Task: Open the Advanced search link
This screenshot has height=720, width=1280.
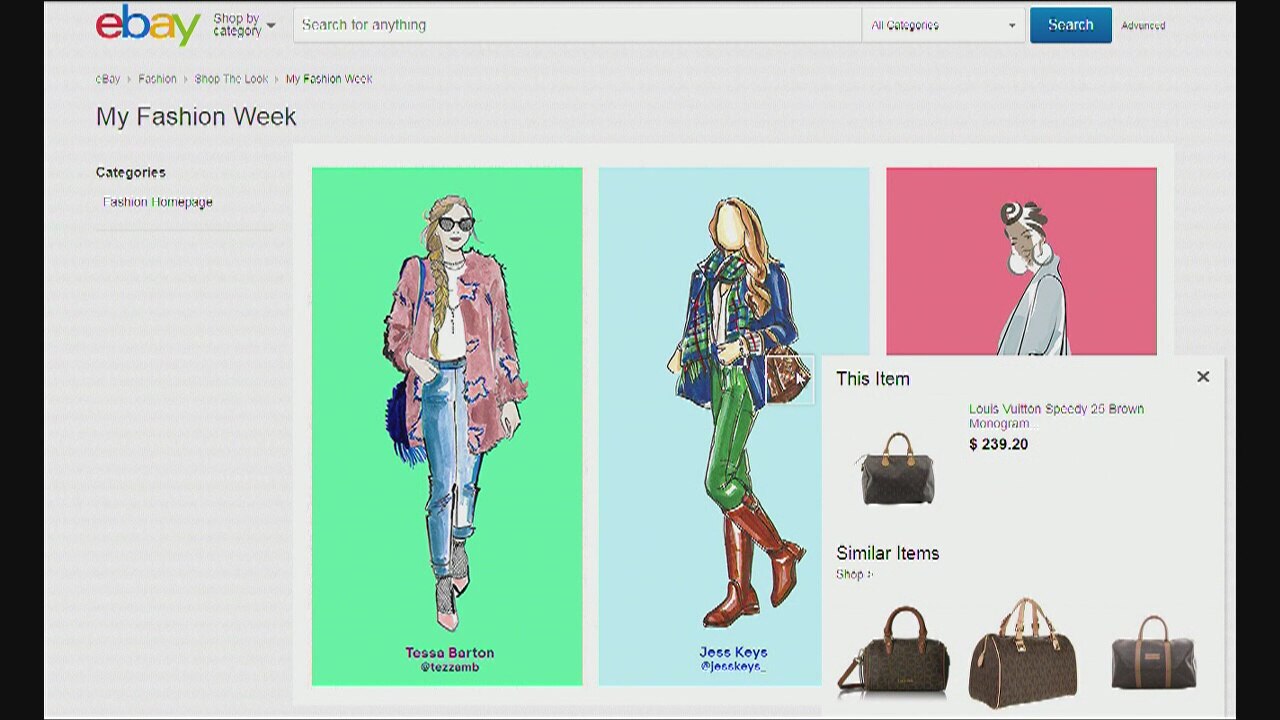Action: [x=1143, y=26]
